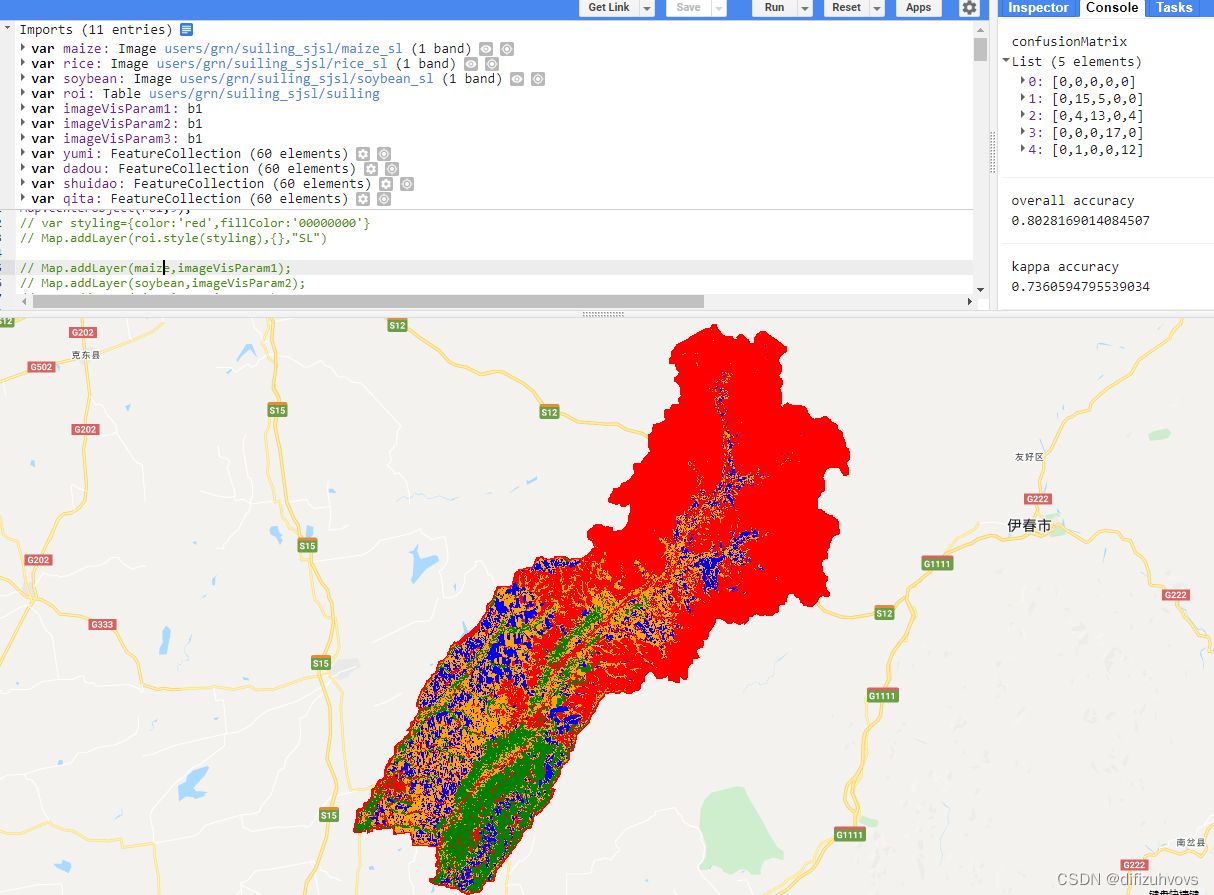Screen dimensions: 1214x895
Task: Switch to the Inspector tab
Action: (x=1038, y=8)
